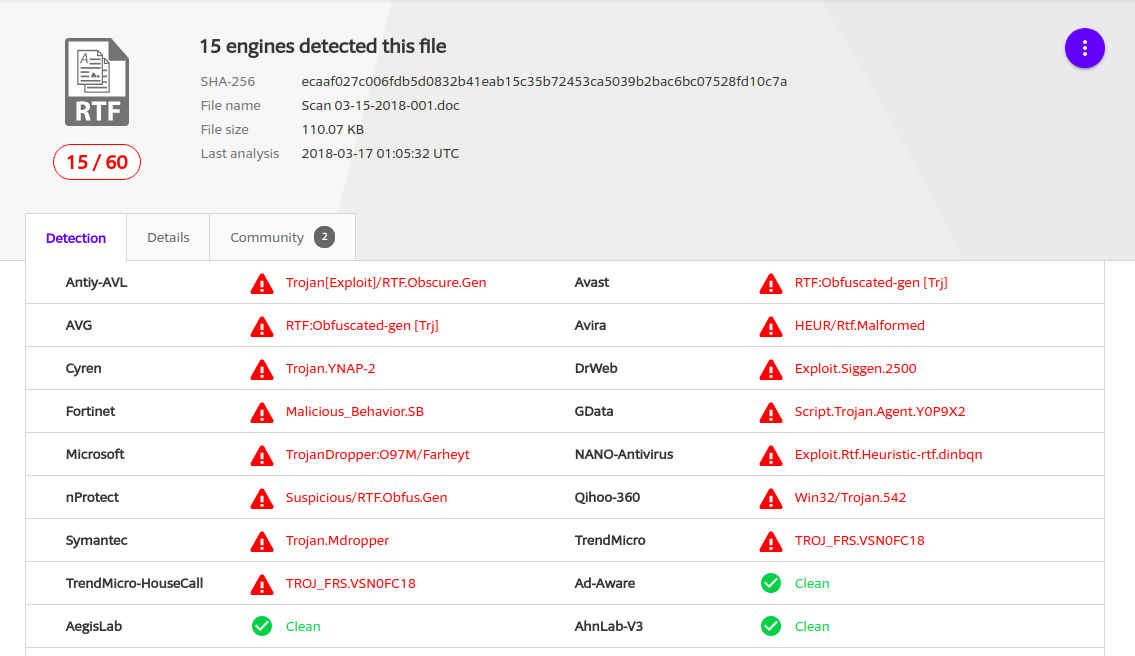Click the green checkmark for AhnLab-V3
Image resolution: width=1135 pixels, height=656 pixels.
point(771,626)
